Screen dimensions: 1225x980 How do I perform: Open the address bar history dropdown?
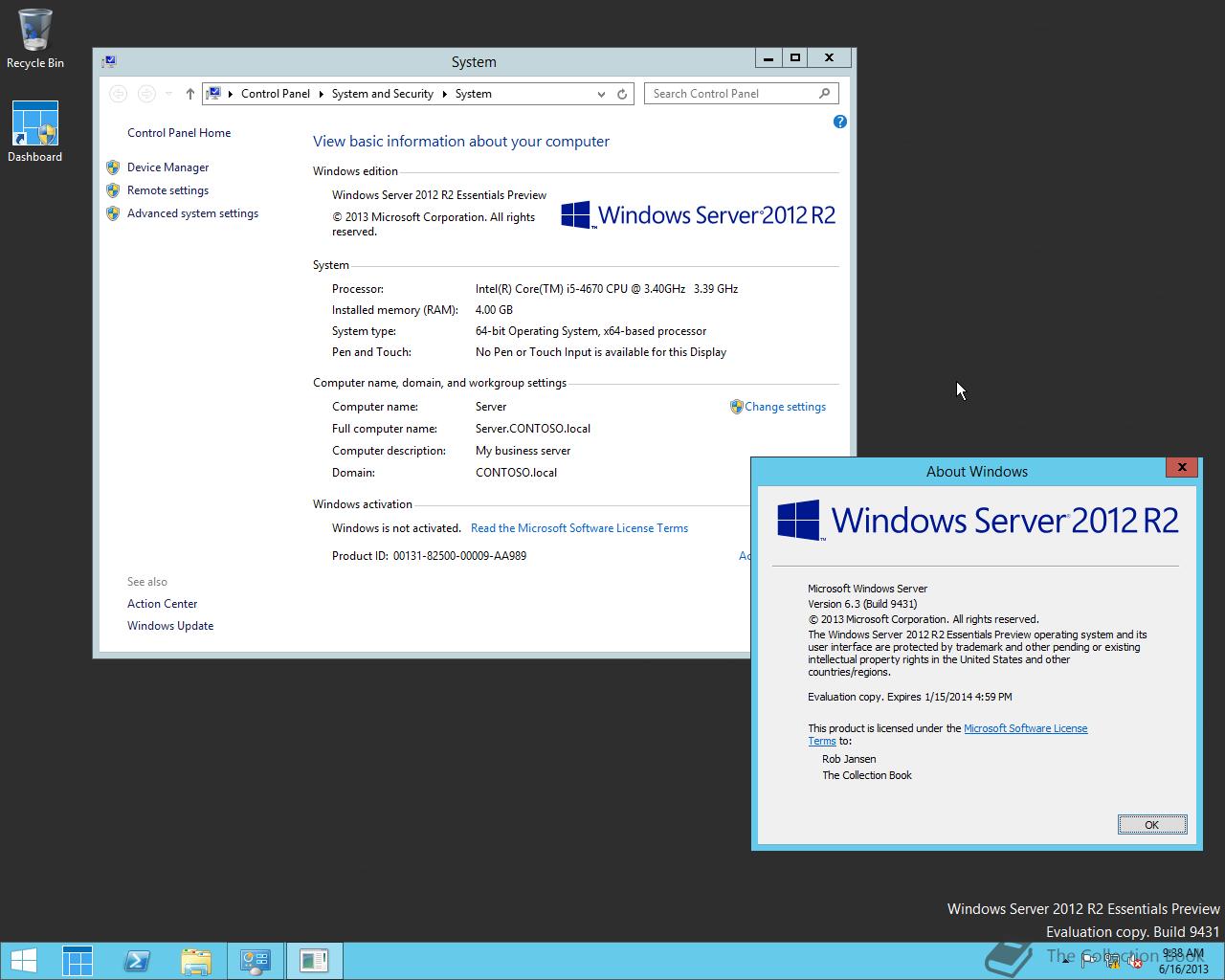601,94
